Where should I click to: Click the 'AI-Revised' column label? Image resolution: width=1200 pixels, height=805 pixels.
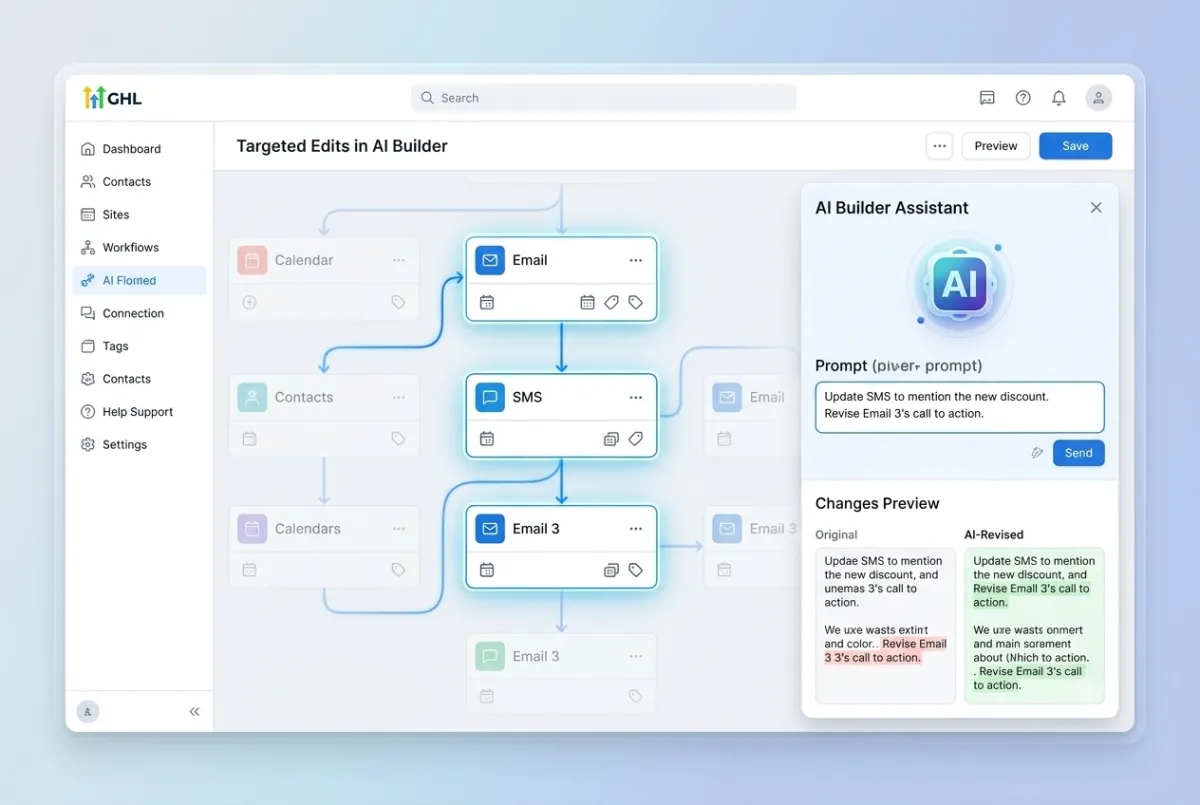(994, 535)
